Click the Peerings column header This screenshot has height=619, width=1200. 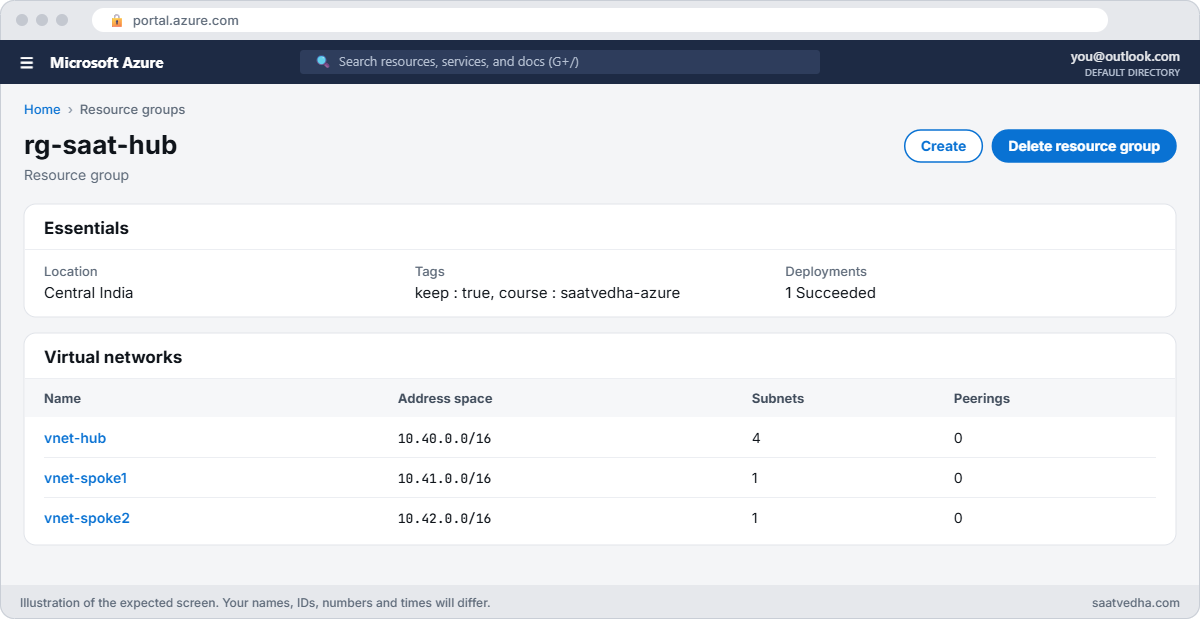pos(982,398)
